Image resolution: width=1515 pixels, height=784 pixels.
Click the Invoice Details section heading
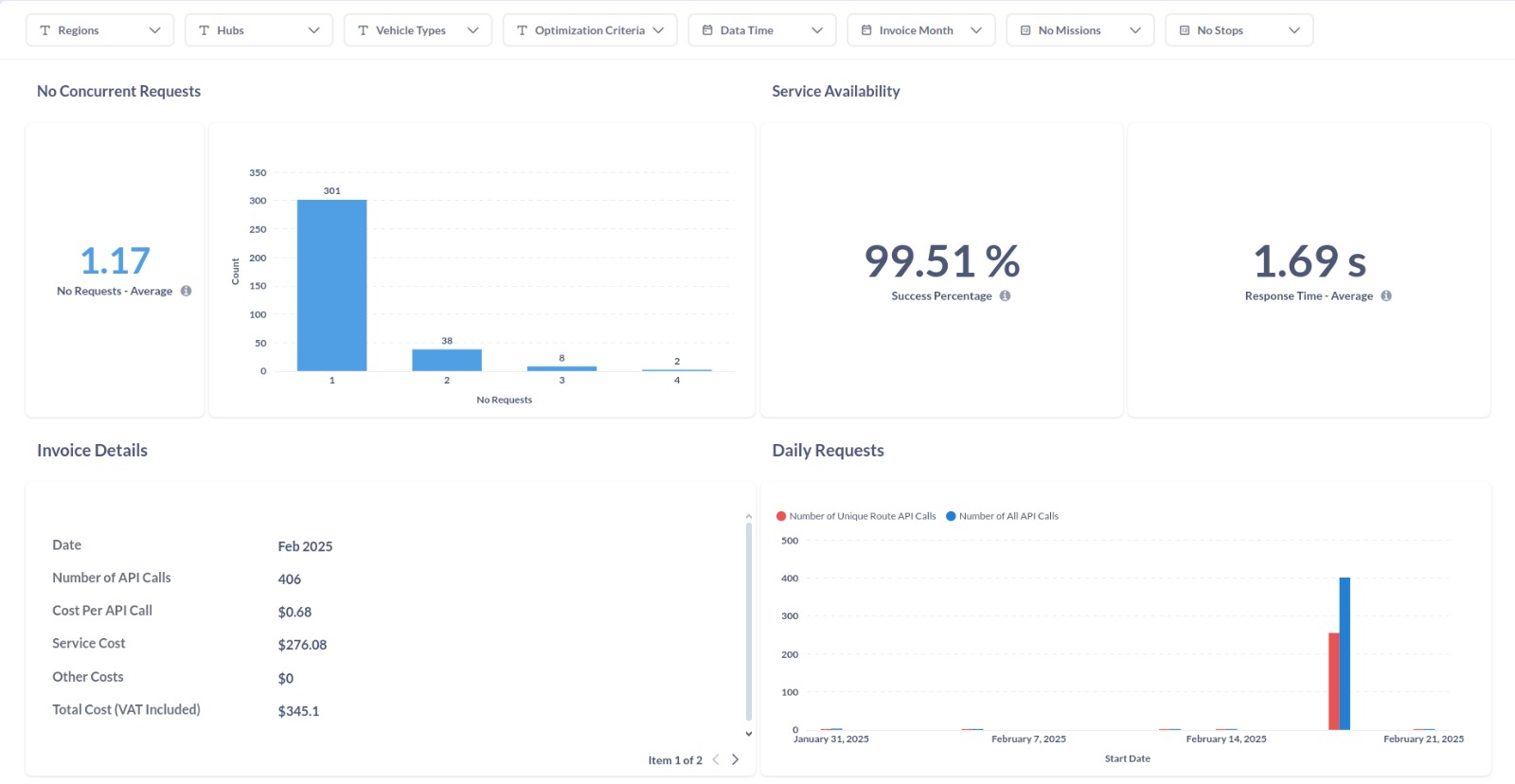pos(92,451)
